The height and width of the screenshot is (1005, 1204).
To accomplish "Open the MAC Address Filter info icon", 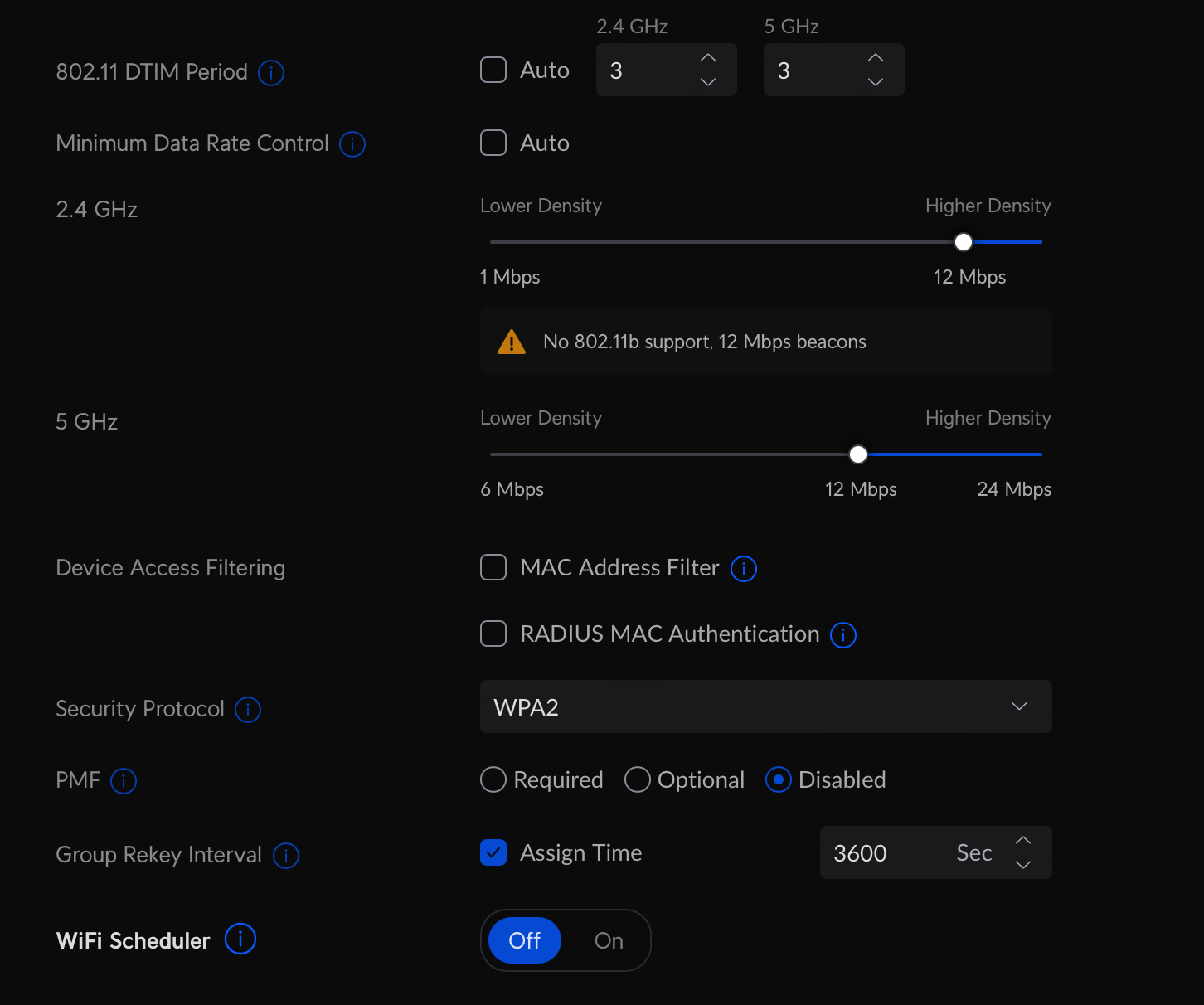I will click(743, 569).
